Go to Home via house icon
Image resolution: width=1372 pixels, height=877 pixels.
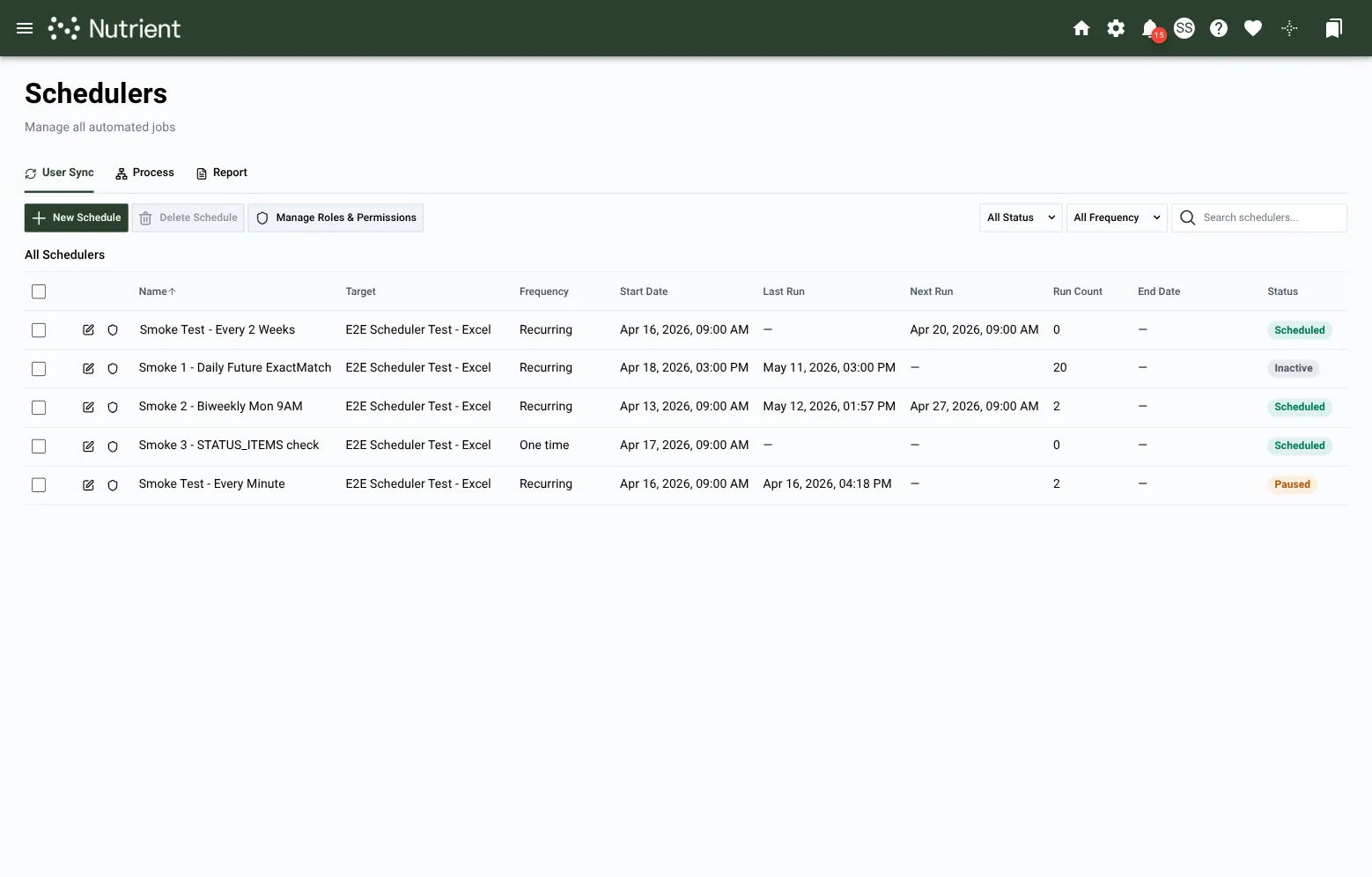coord(1081,28)
